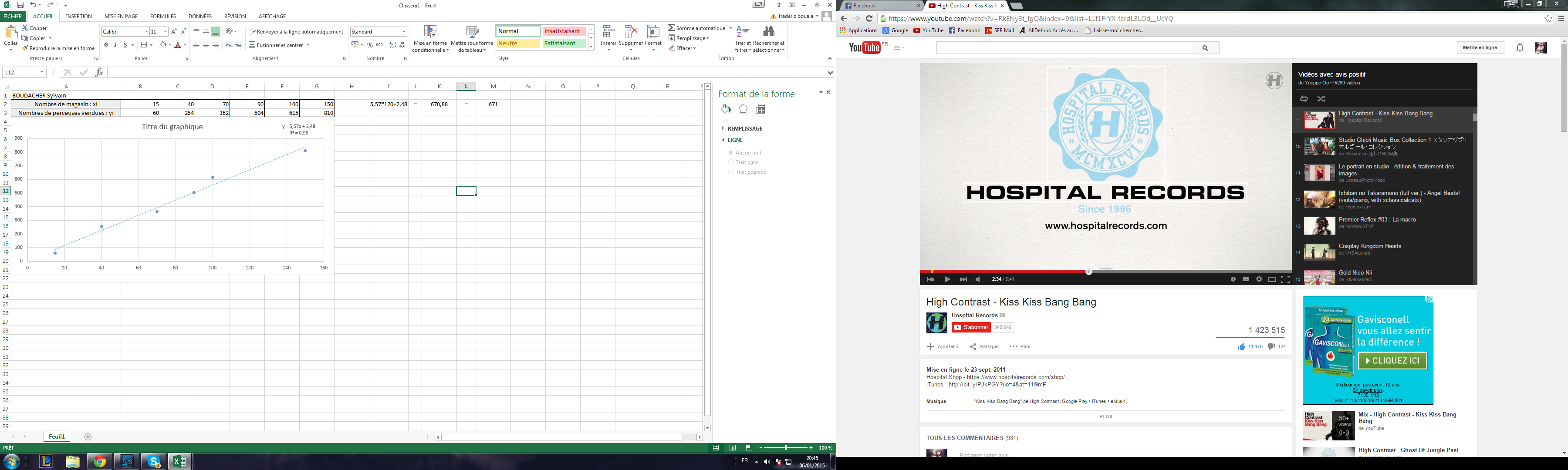Click the Excel zoom slider

pyautogui.click(x=786, y=447)
